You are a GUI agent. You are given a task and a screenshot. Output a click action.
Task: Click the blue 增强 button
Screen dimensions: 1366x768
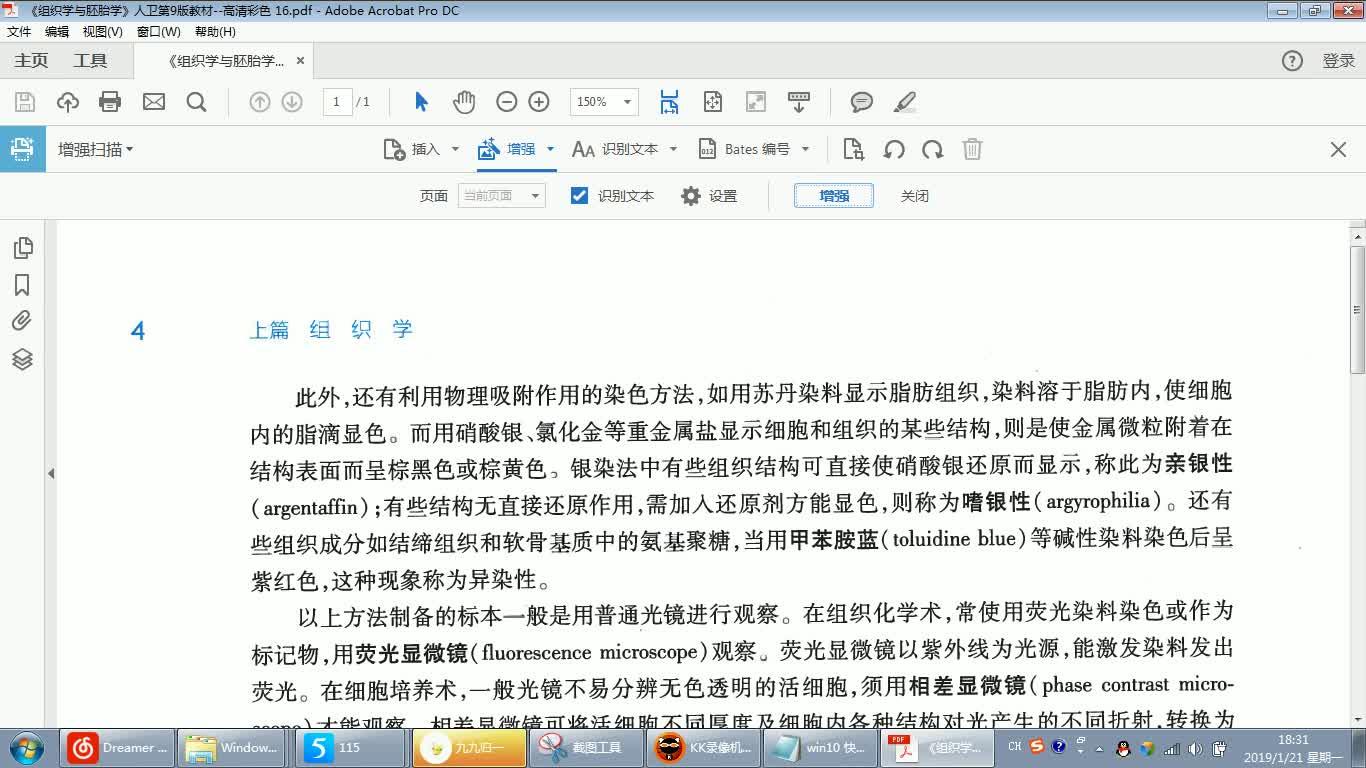(833, 195)
